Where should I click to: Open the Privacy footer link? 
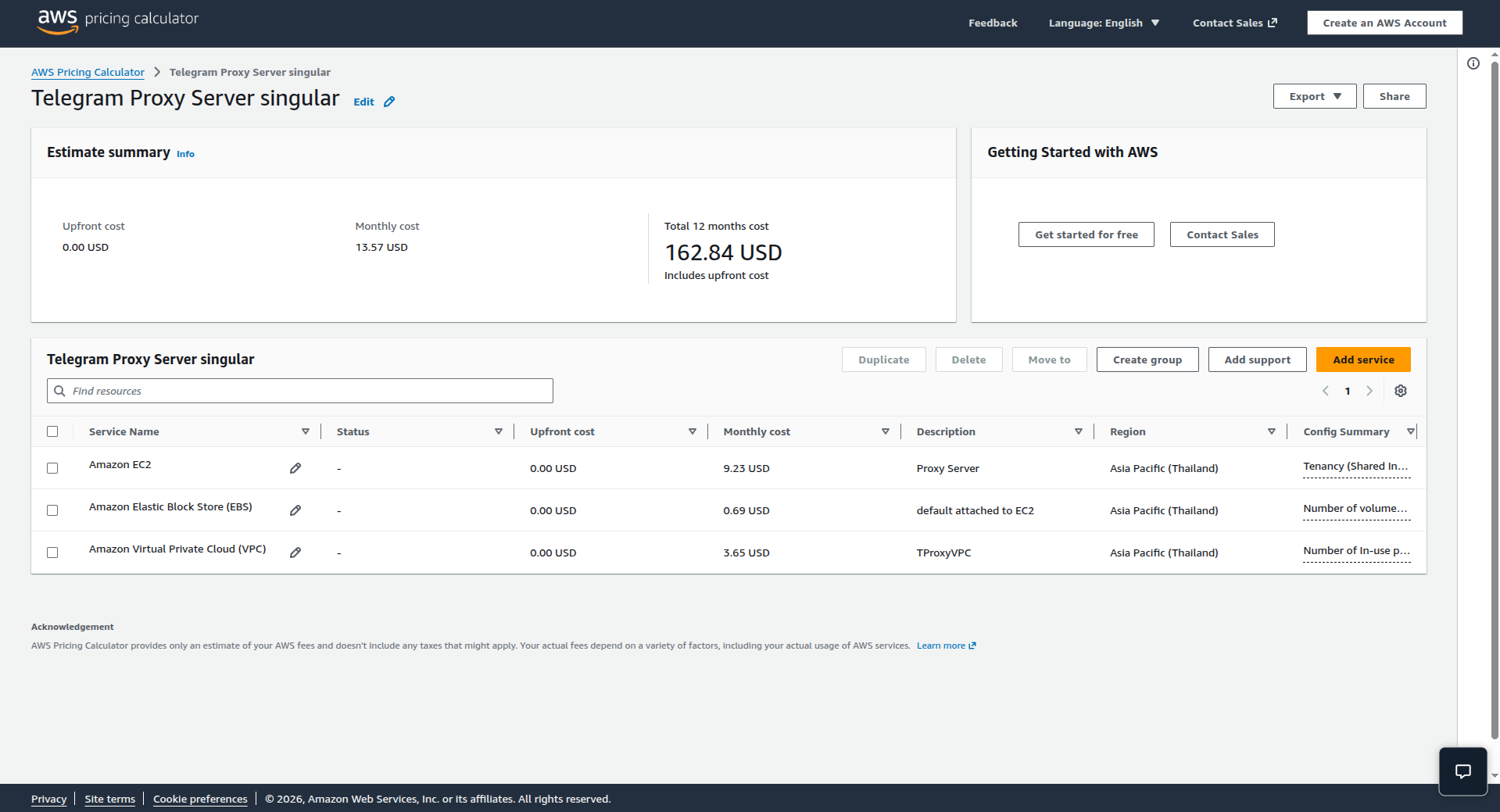pos(48,799)
